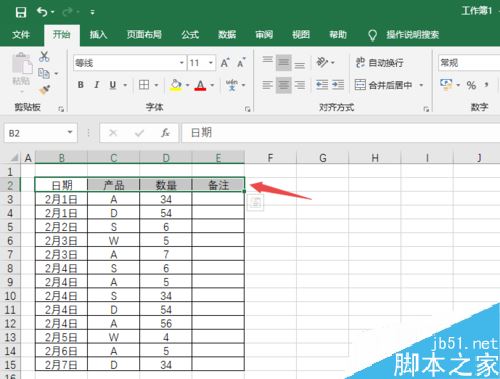Click the Center horizontally icon
The width and height of the screenshot is (500, 379).
284,85
